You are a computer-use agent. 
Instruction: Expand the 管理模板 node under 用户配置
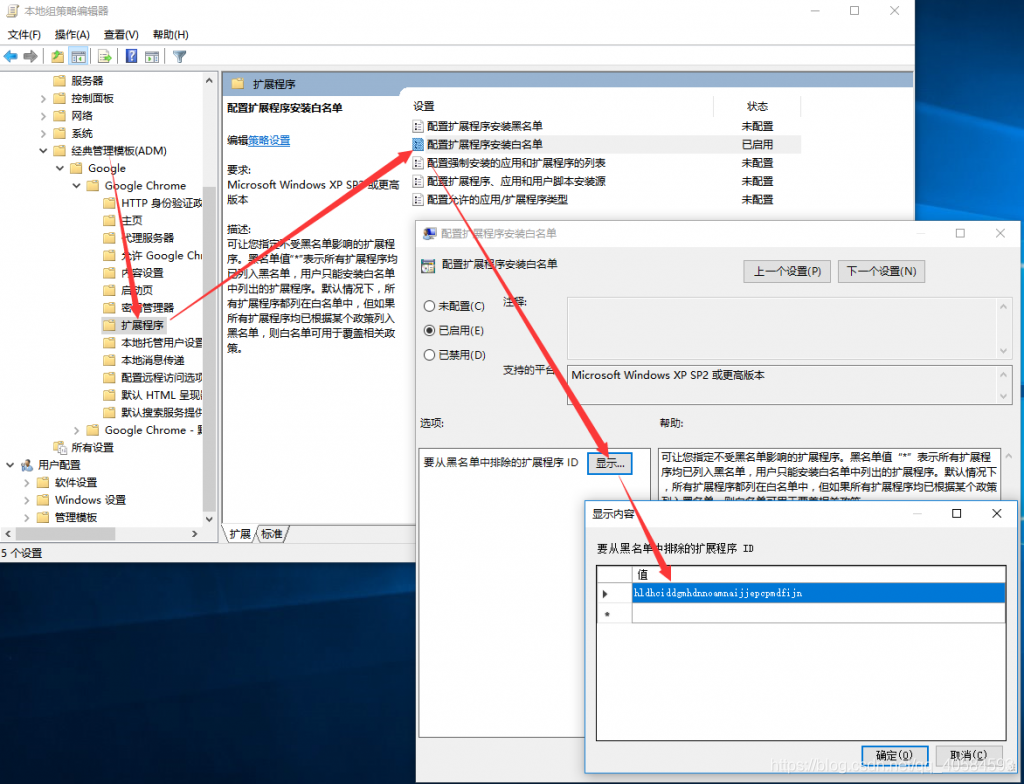point(27,517)
